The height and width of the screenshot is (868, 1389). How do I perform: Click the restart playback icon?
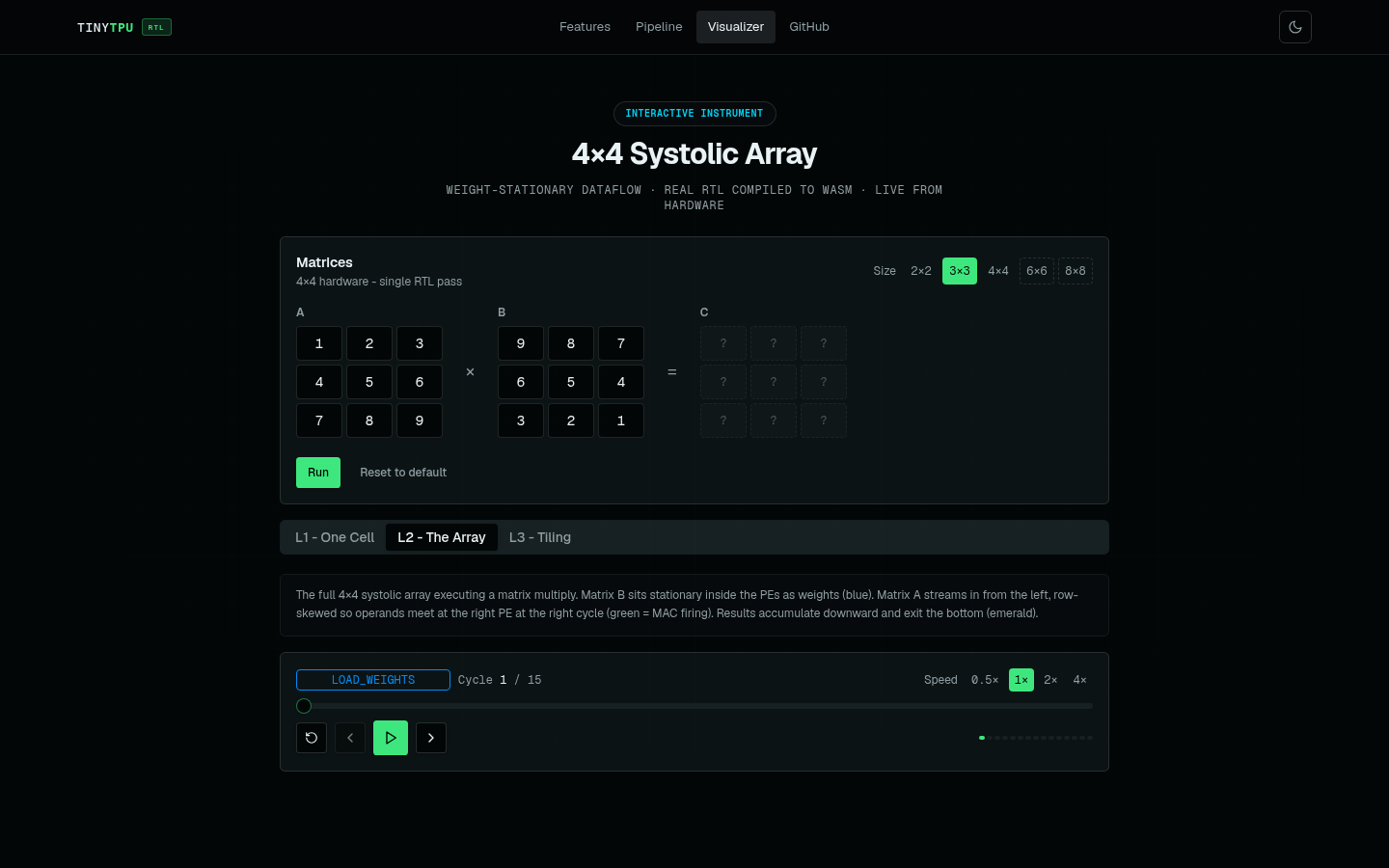tap(312, 738)
